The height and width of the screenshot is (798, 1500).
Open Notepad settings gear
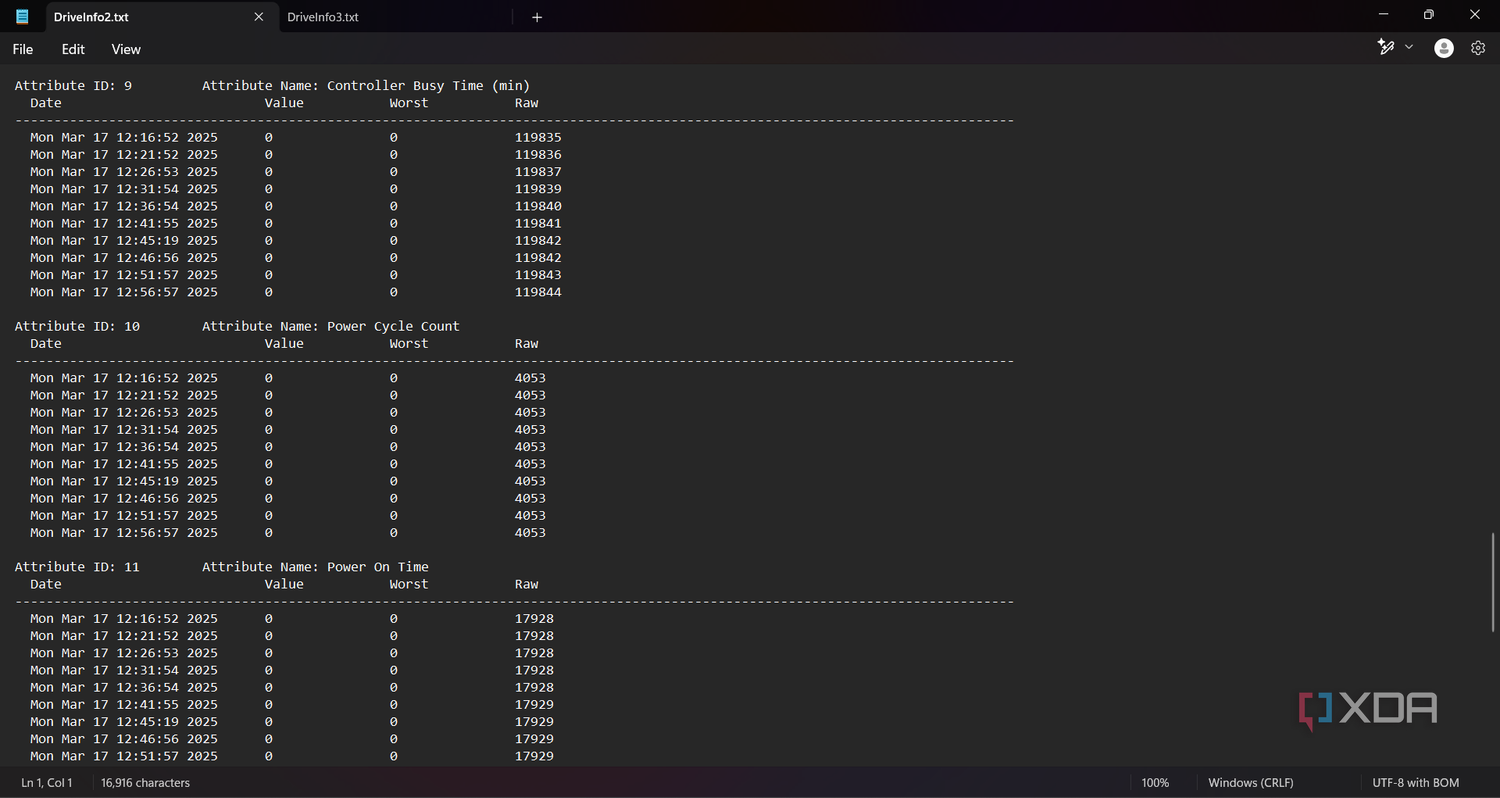1478,48
